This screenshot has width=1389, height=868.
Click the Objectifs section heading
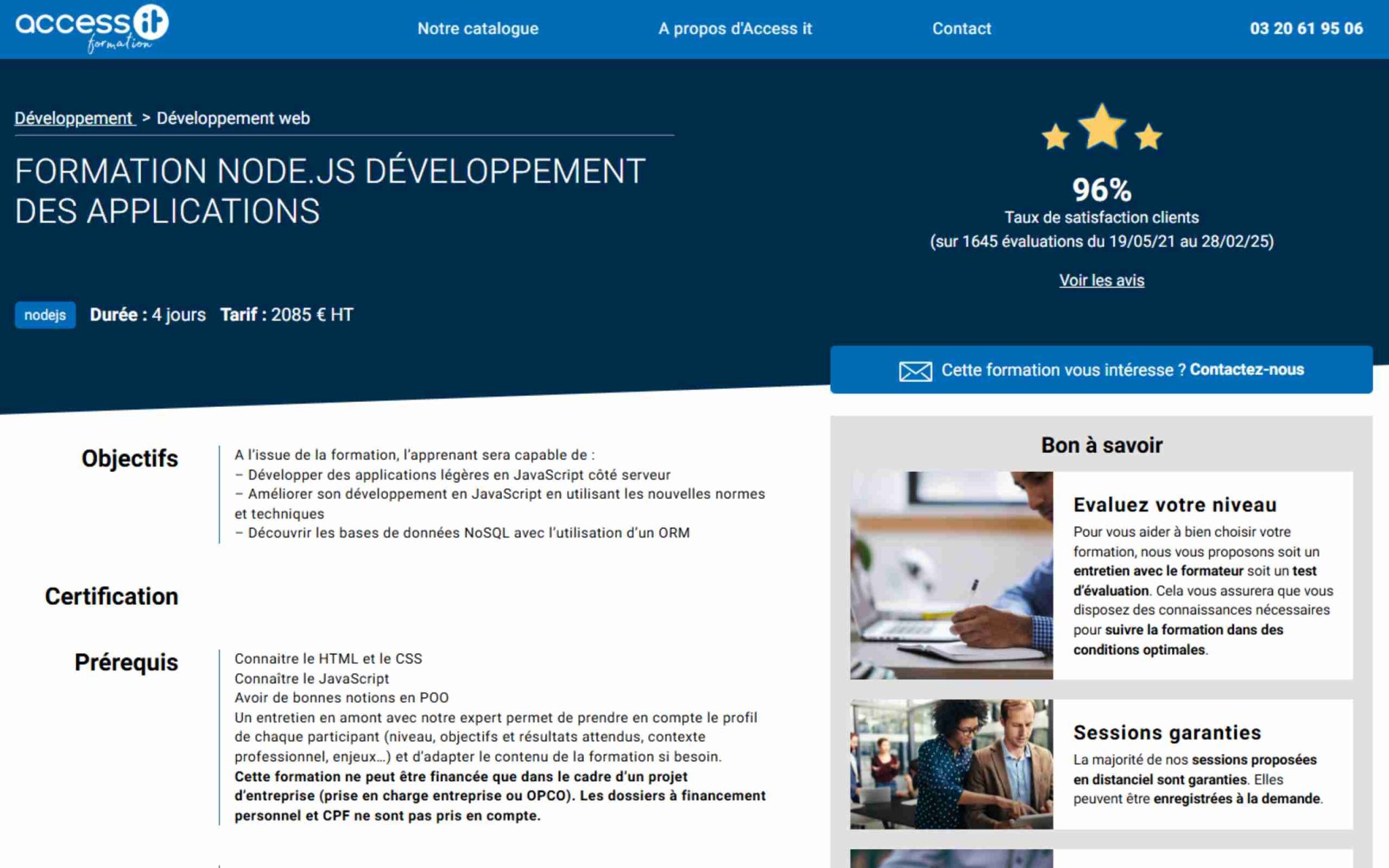pos(130,458)
